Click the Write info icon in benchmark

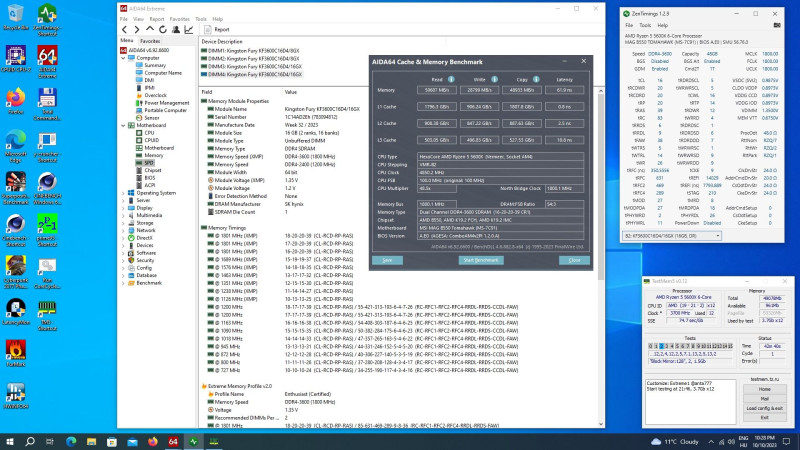[x=494, y=79]
